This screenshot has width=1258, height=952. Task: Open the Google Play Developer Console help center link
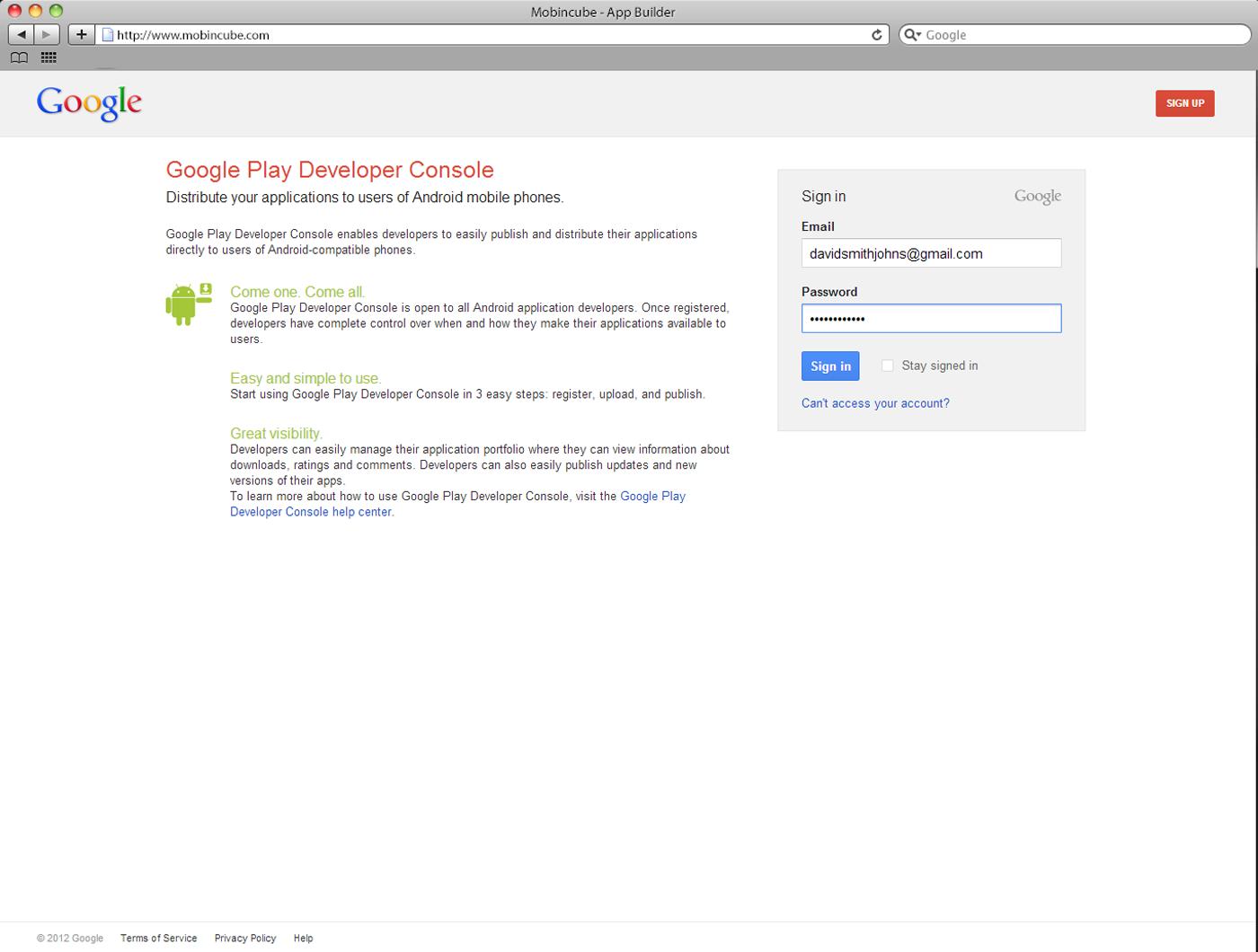click(x=457, y=504)
